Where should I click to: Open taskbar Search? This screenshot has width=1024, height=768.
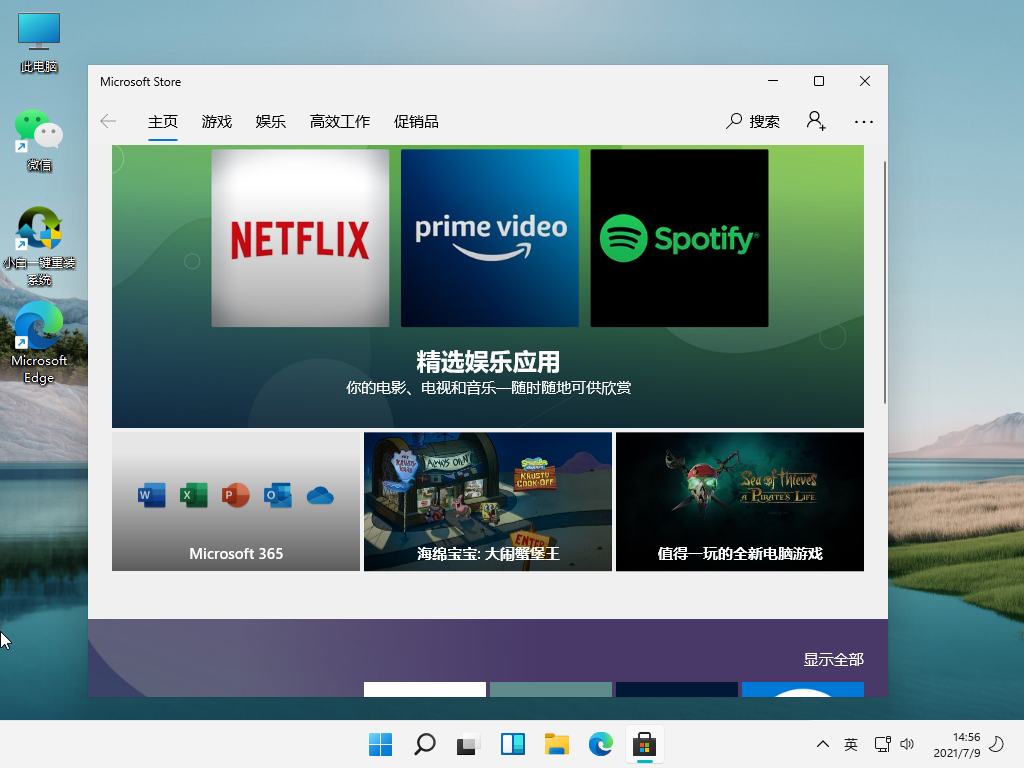pyautogui.click(x=424, y=744)
